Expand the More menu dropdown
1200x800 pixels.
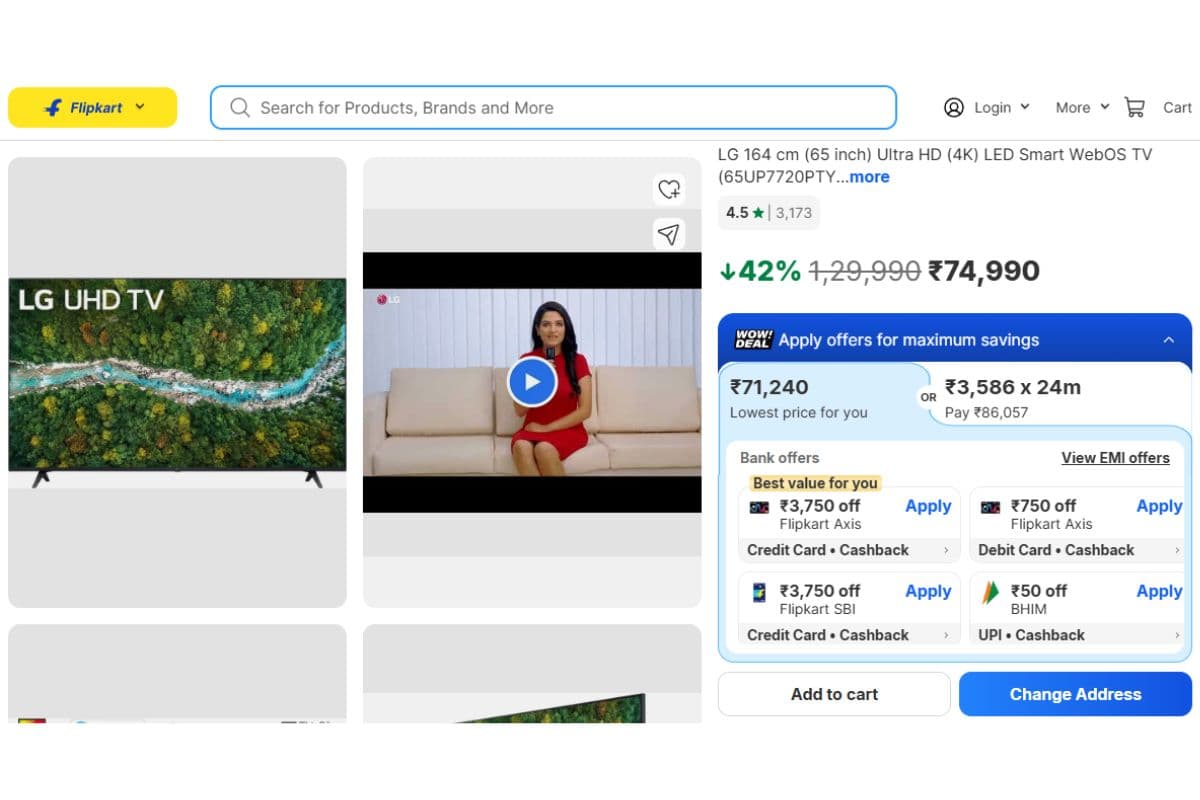(1082, 107)
